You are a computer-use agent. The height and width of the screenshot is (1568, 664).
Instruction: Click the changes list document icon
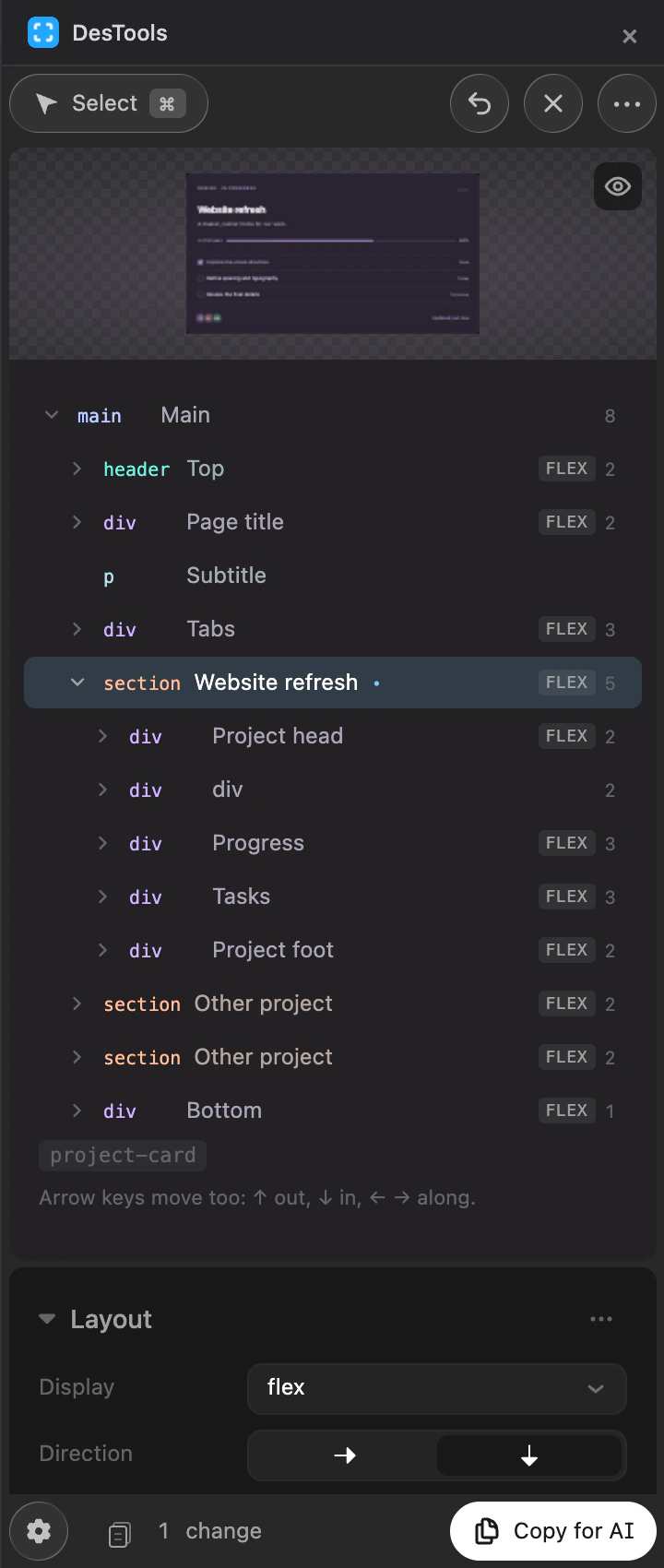pos(120,1533)
